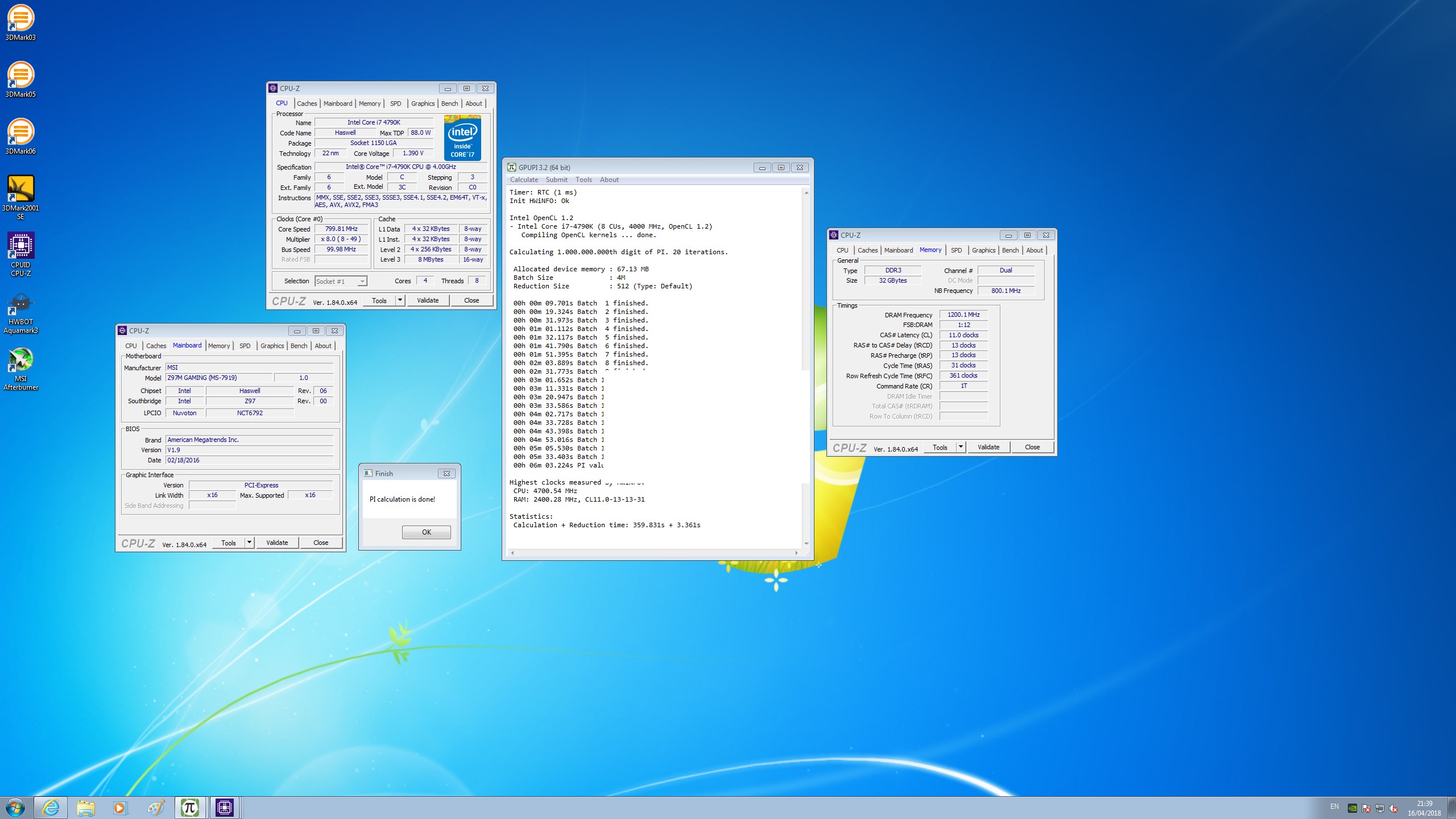Image resolution: width=1456 pixels, height=819 pixels.
Task: Click Close button in CPU-Z Mainboard window
Action: coord(321,543)
